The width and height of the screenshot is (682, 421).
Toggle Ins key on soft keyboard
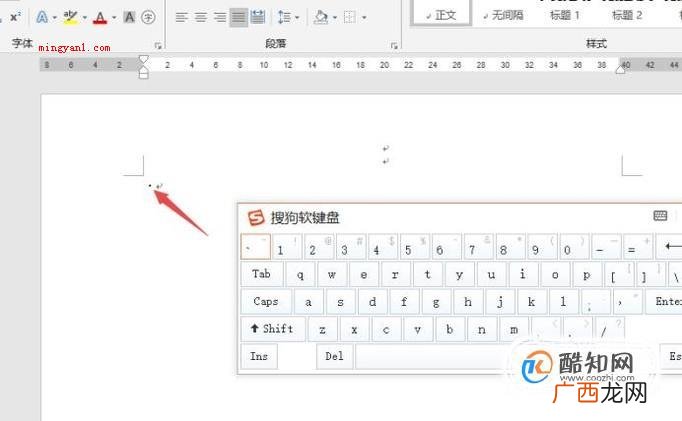[259, 356]
